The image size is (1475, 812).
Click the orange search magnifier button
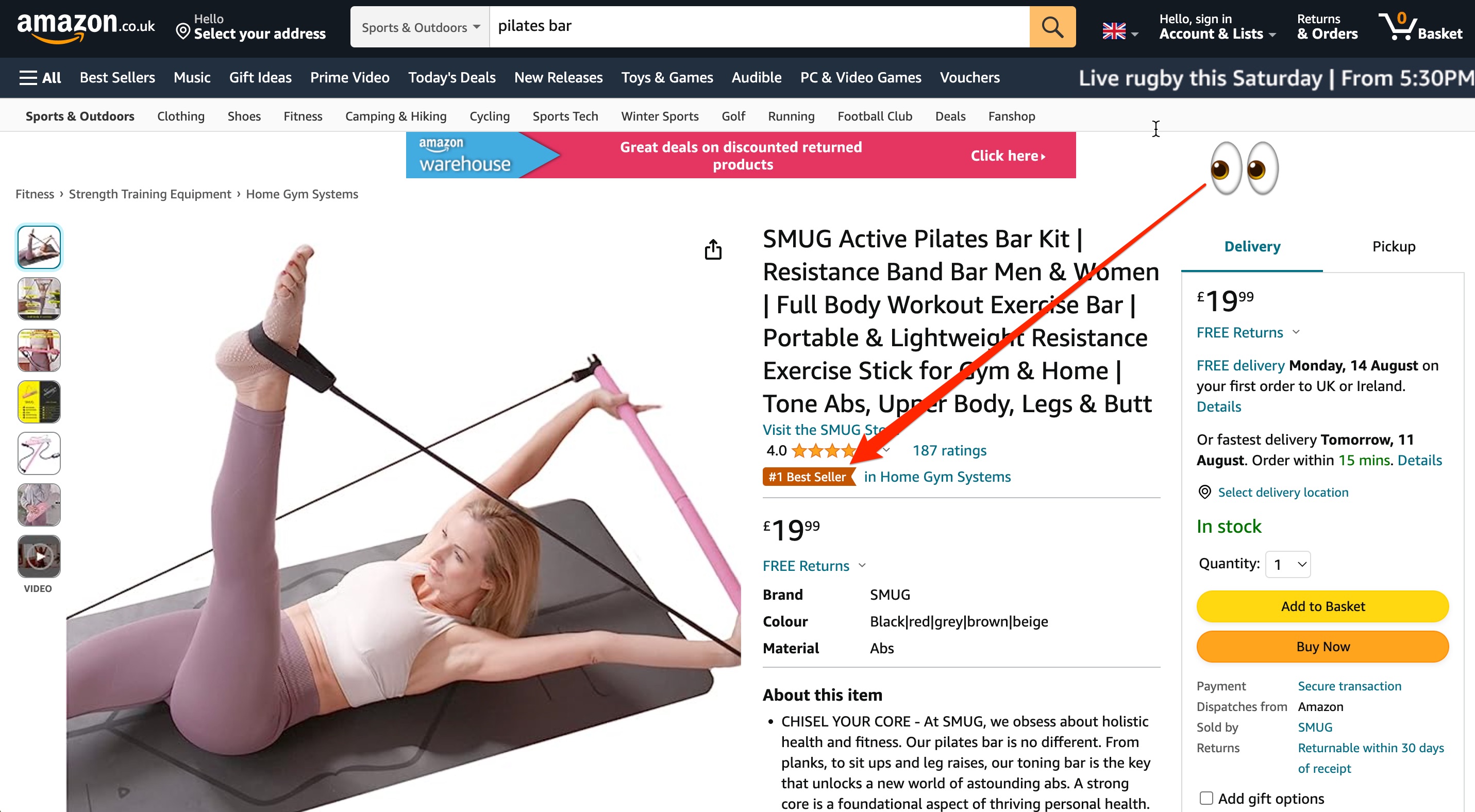click(1052, 27)
